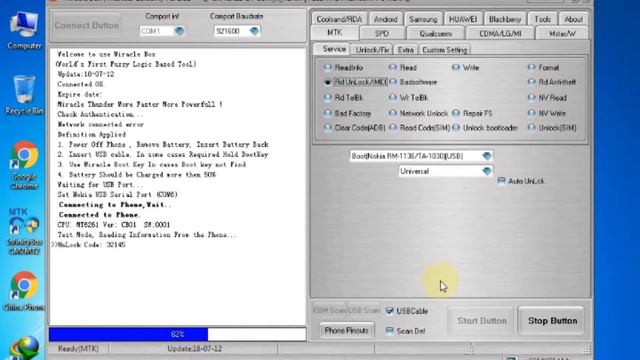
Task: Select the Bad Factory radio option
Action: pyautogui.click(x=328, y=113)
